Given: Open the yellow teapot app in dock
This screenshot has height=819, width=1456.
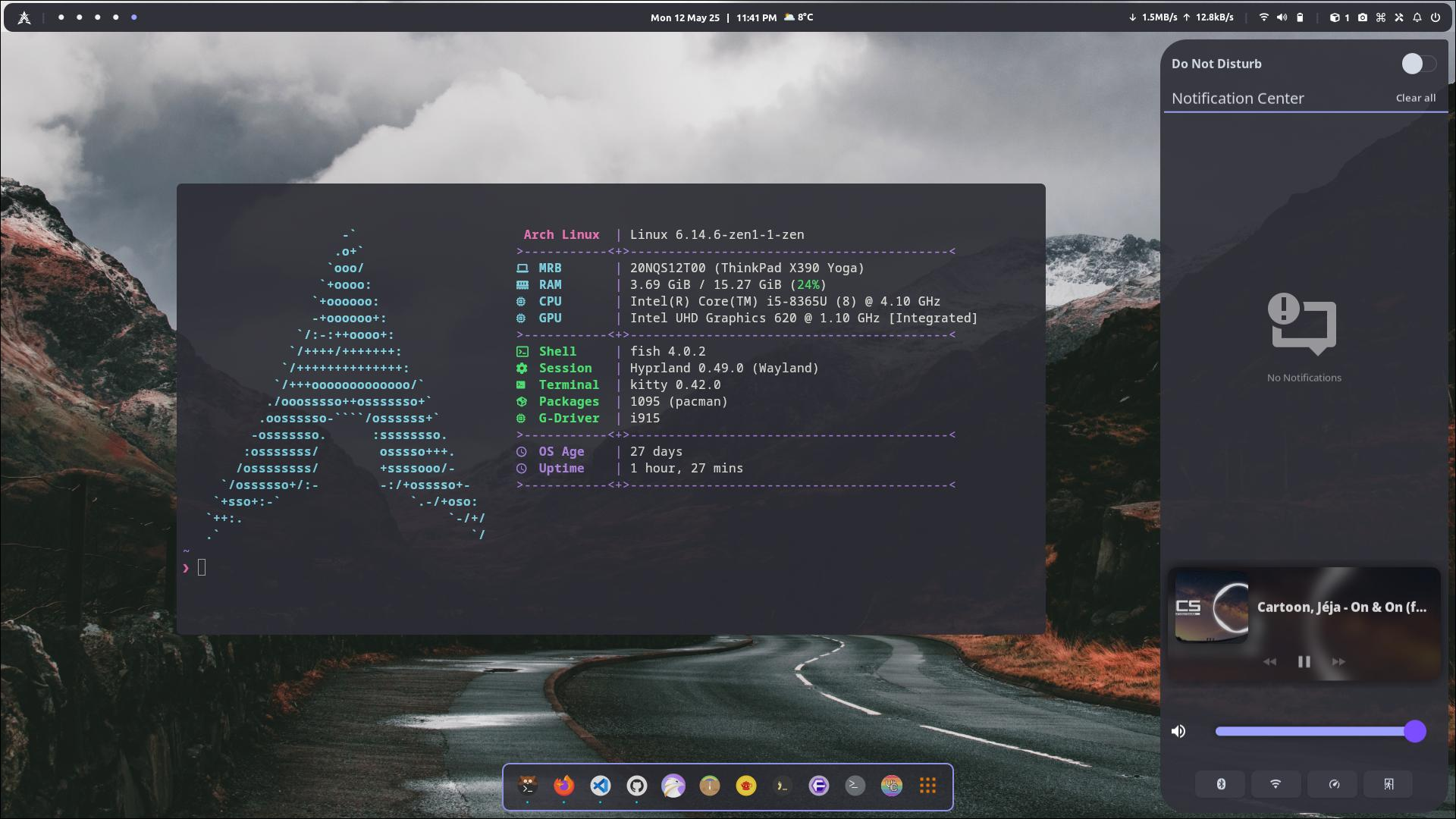Looking at the screenshot, I should [746, 786].
